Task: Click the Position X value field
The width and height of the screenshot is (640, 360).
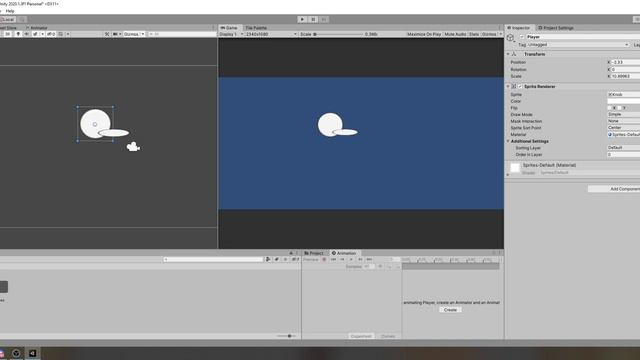Action: [625, 62]
